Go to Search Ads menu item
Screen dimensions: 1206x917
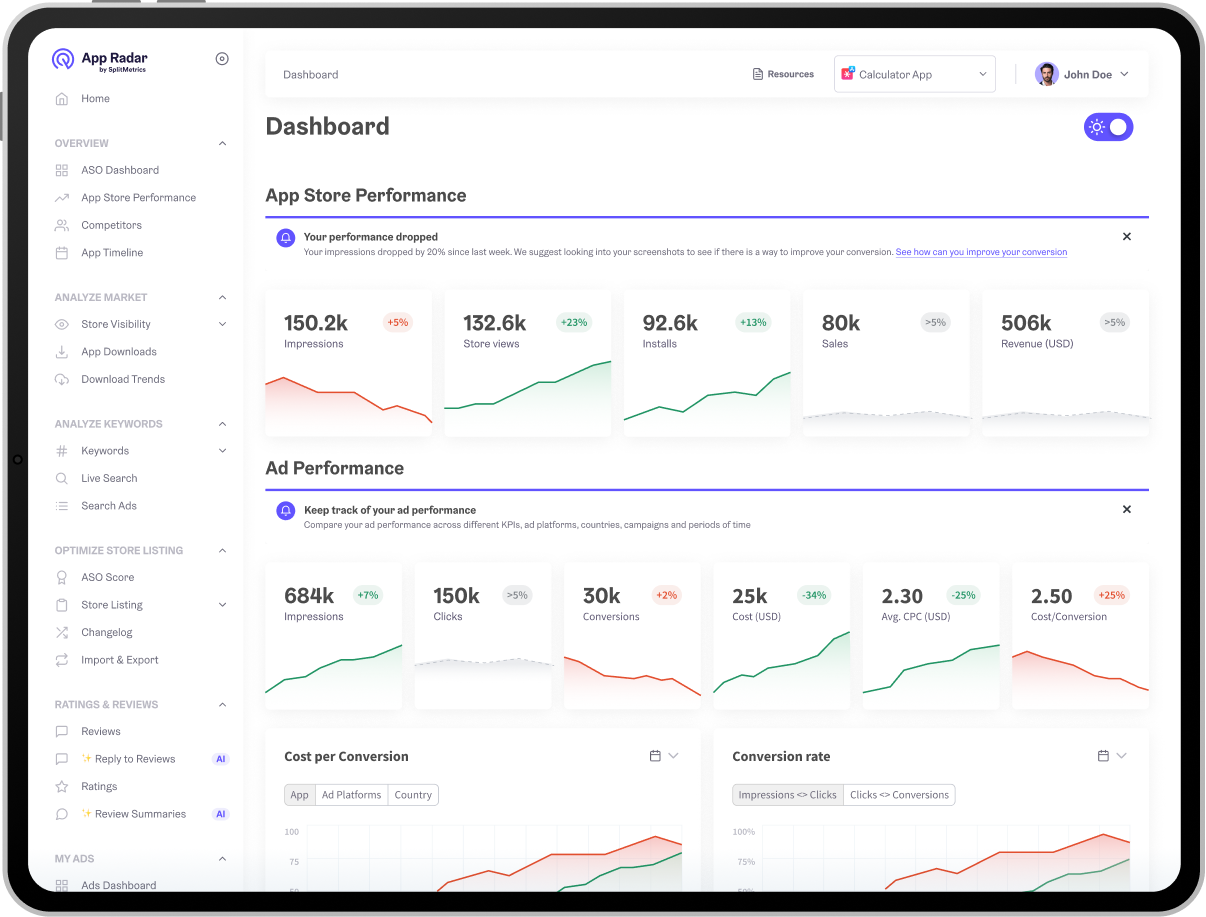coord(109,506)
